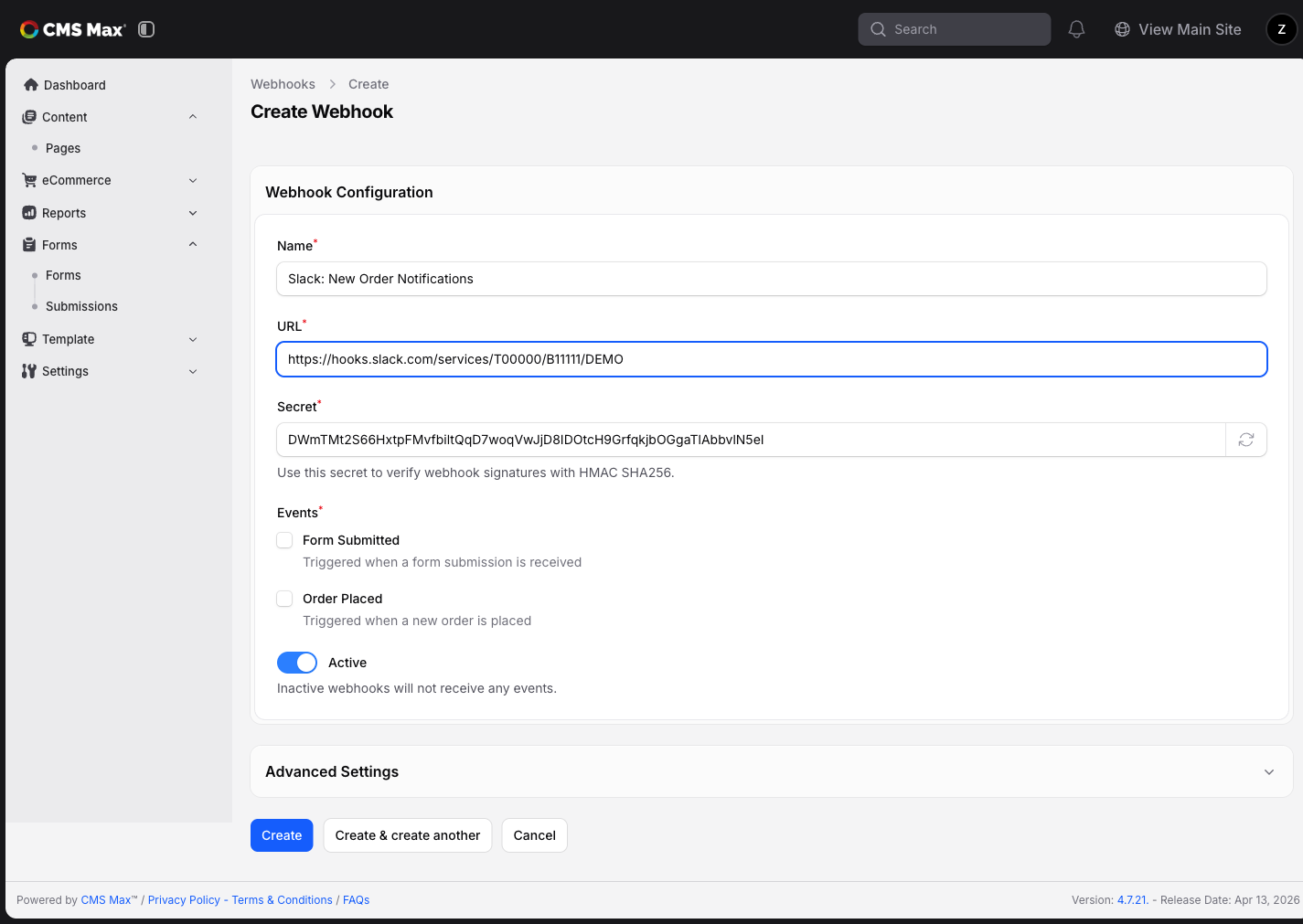Screen dimensions: 1303x924
Task: Click Create & create another
Action: tap(408, 835)
